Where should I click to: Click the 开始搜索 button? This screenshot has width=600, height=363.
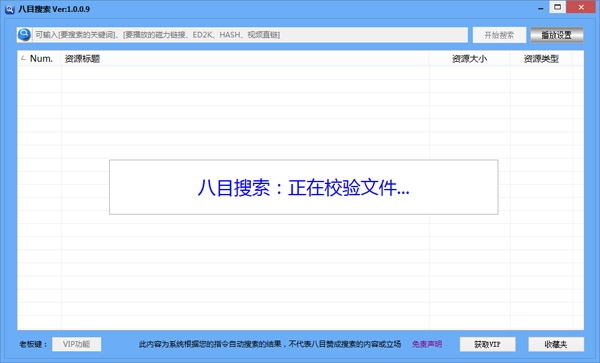tap(499, 35)
